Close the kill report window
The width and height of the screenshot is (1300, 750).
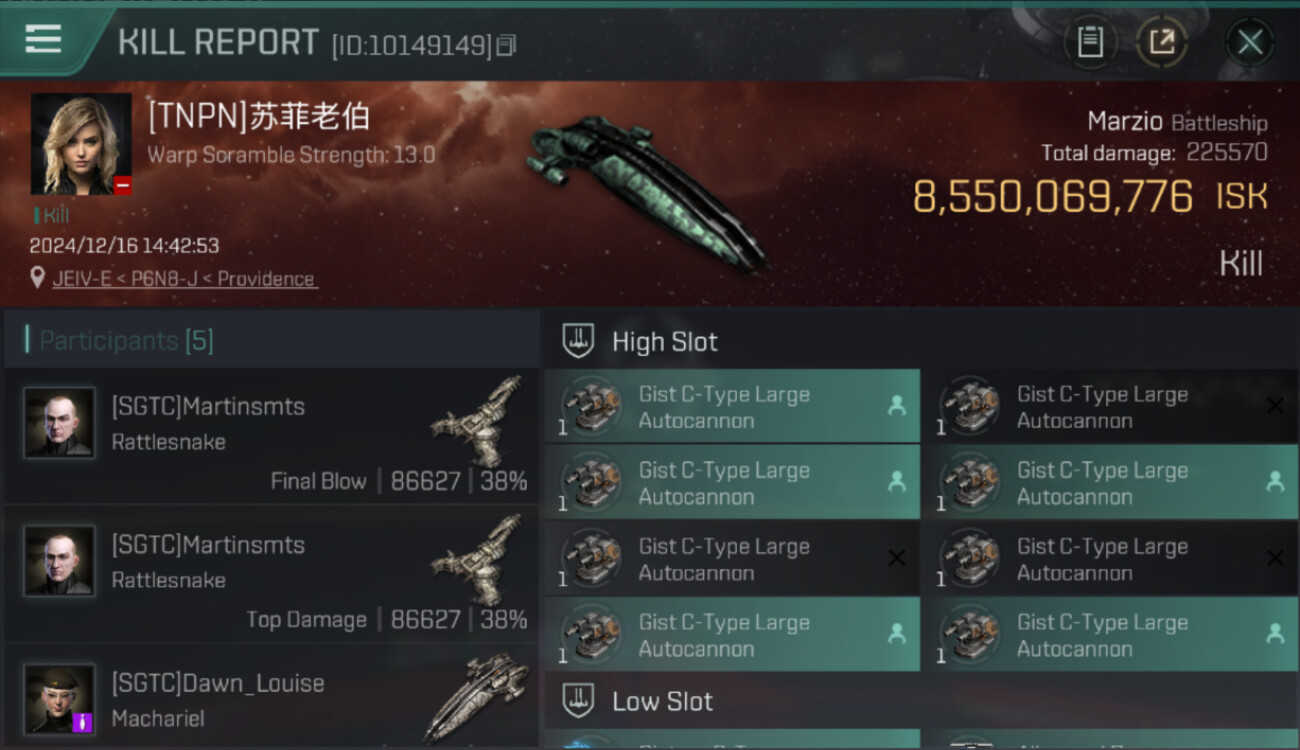pyautogui.click(x=1250, y=42)
